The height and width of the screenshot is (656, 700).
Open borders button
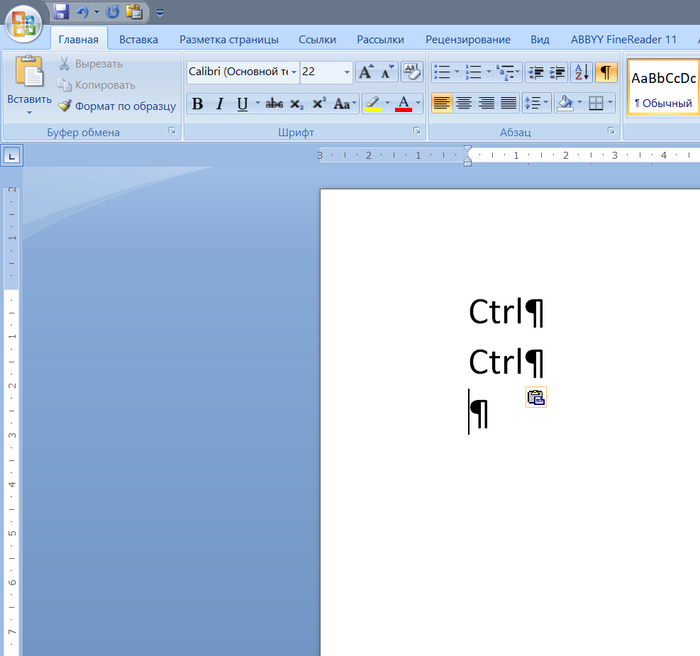(596, 104)
